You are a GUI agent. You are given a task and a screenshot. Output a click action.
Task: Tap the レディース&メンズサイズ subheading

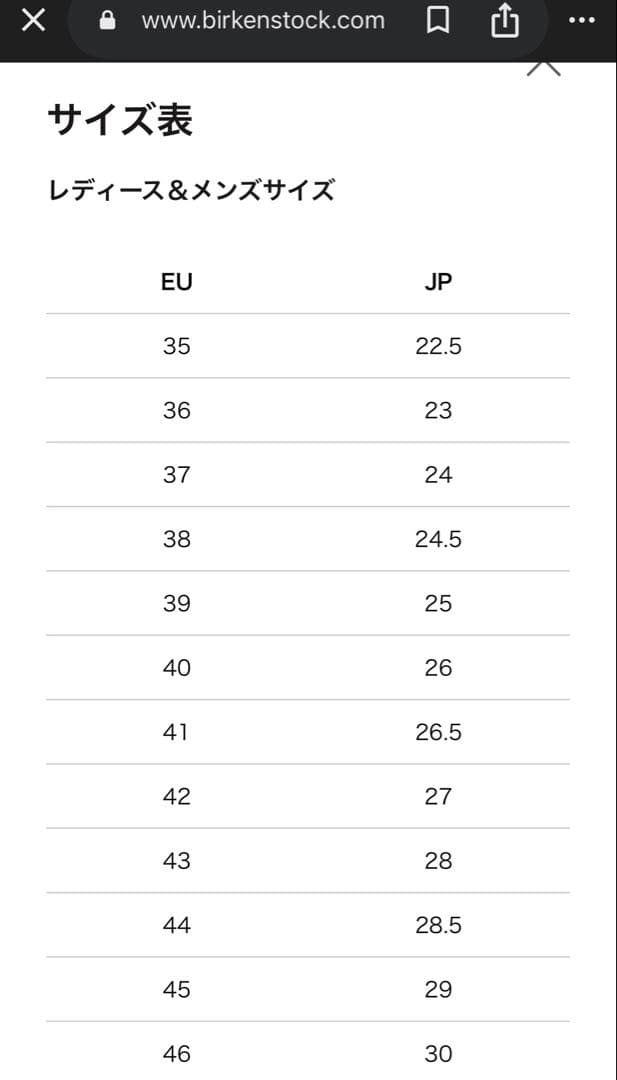tap(191, 190)
